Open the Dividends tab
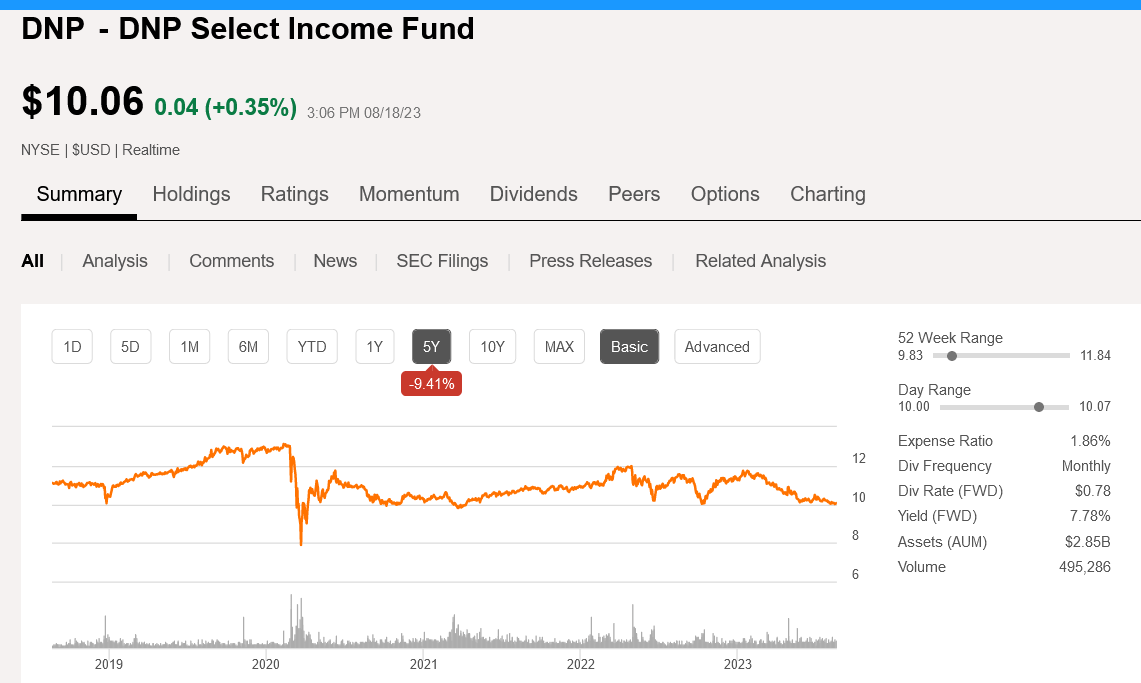1141x683 pixels. (x=533, y=194)
